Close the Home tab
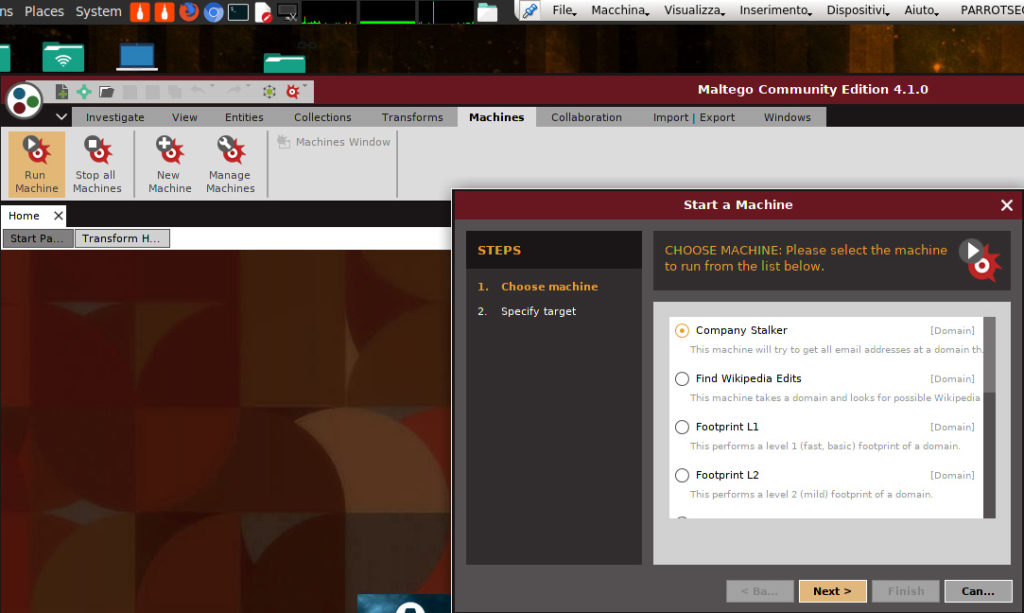This screenshot has width=1024, height=613. click(x=58, y=215)
